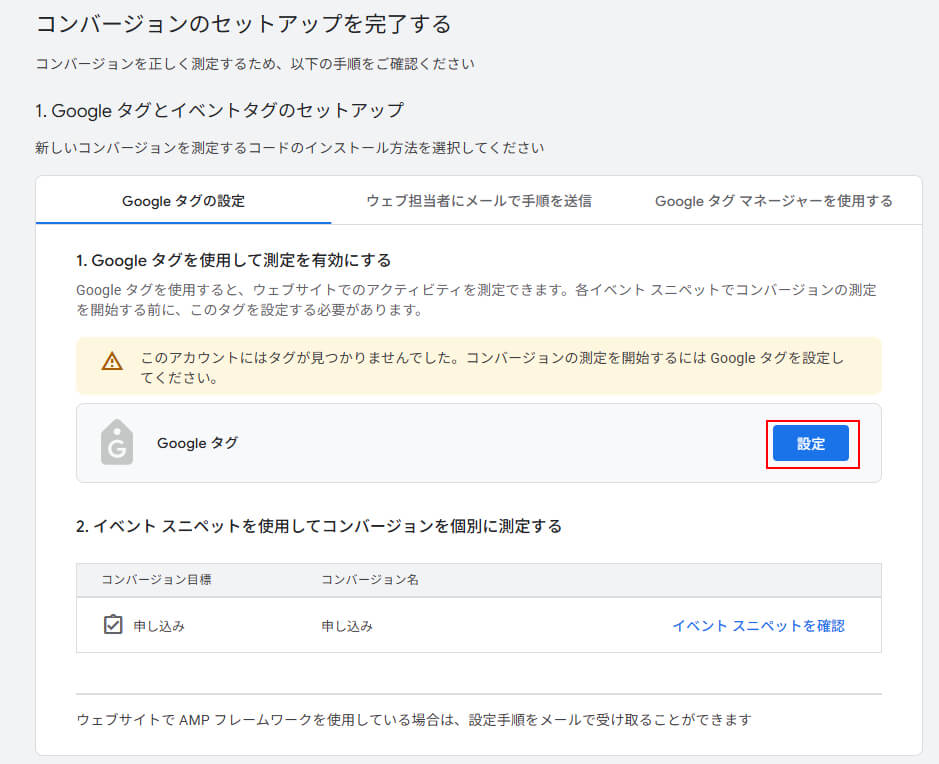The height and width of the screenshot is (764, 939).
Task: Click the AMP フレームワーク footer note
Action: pos(413,719)
